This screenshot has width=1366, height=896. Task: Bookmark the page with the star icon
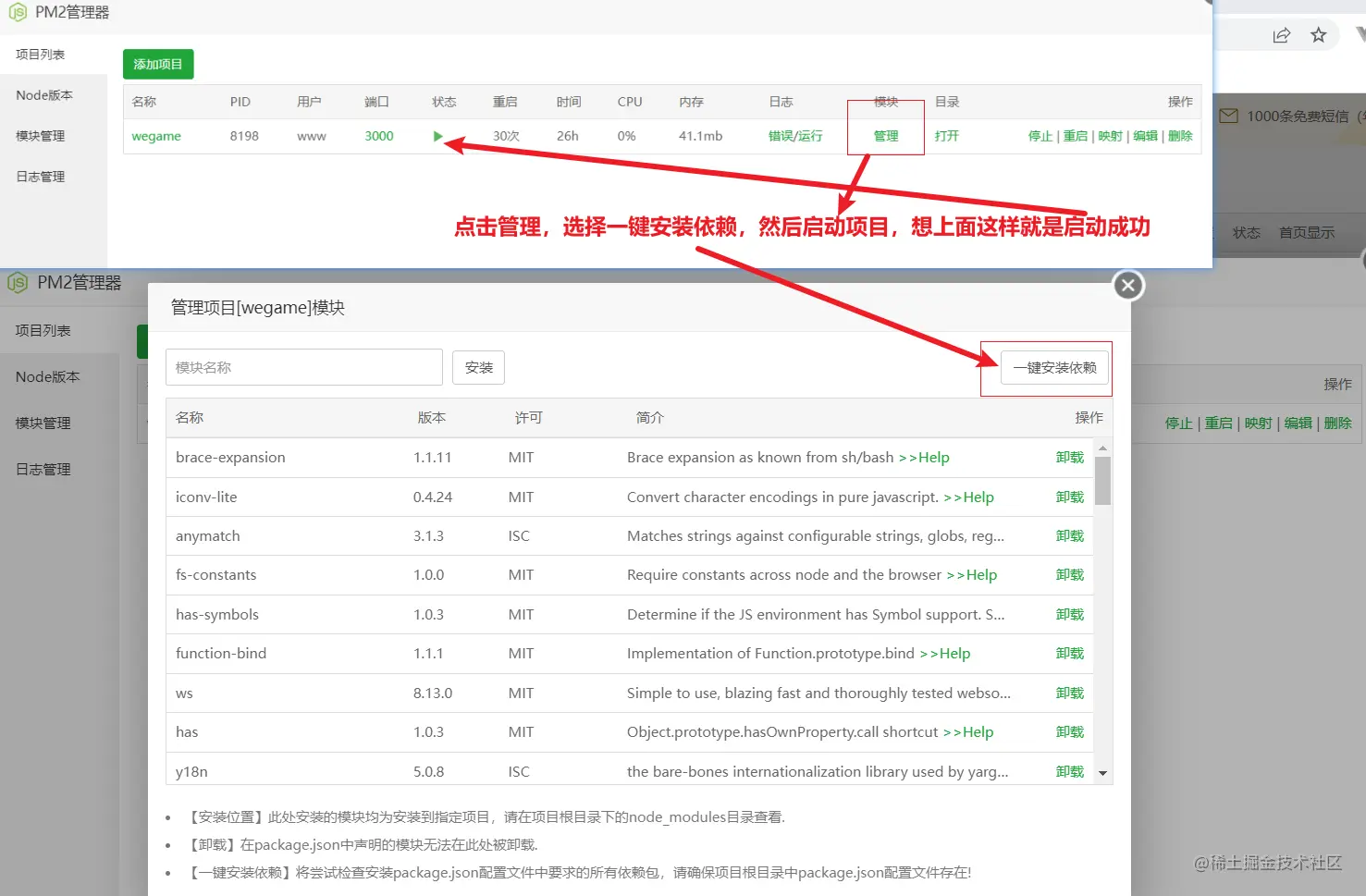click(1319, 35)
